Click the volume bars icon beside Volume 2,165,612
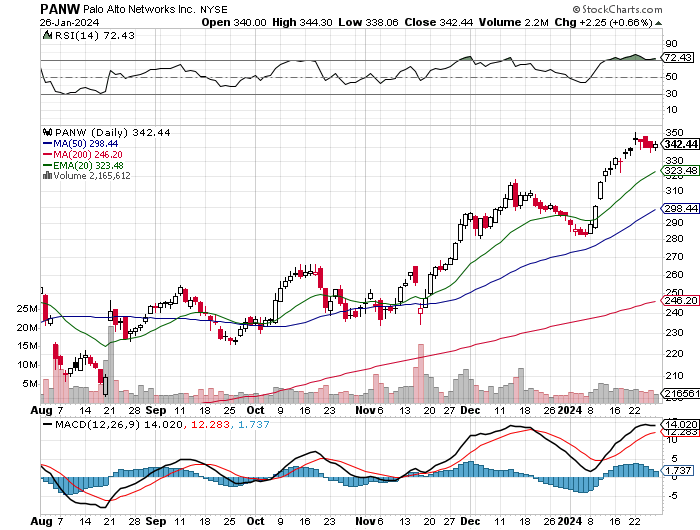Screen dimensions: 700x530 (x=47, y=175)
